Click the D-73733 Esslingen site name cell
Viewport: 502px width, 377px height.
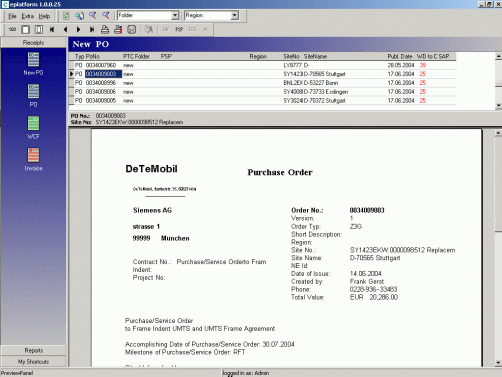326,92
